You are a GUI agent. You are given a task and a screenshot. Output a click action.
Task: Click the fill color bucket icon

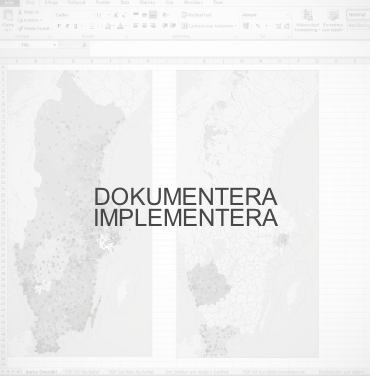click(x=108, y=26)
